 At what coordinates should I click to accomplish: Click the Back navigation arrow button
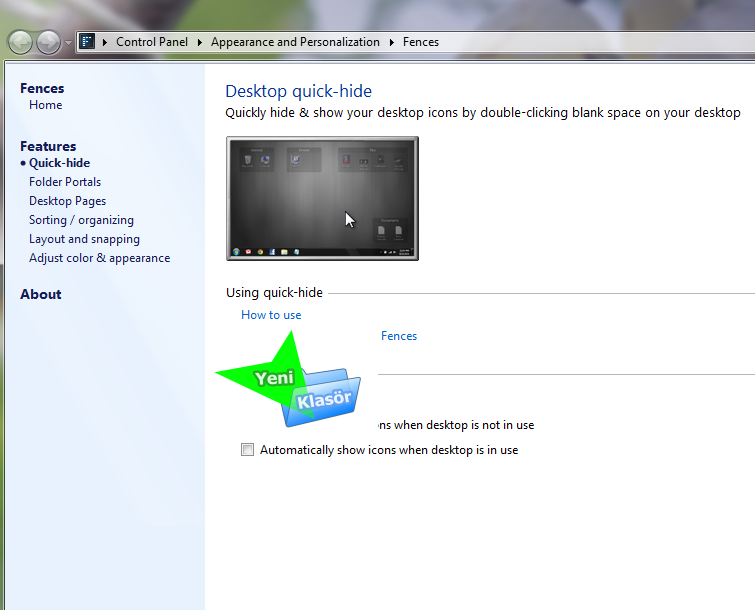[x=21, y=42]
